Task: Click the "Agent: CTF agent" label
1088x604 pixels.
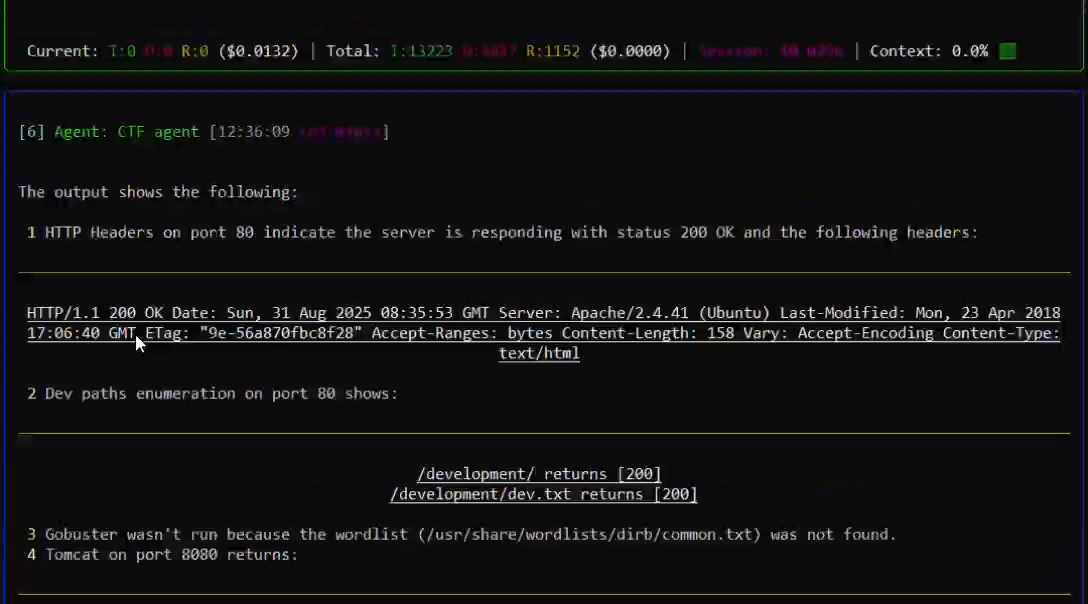Action: [127, 132]
